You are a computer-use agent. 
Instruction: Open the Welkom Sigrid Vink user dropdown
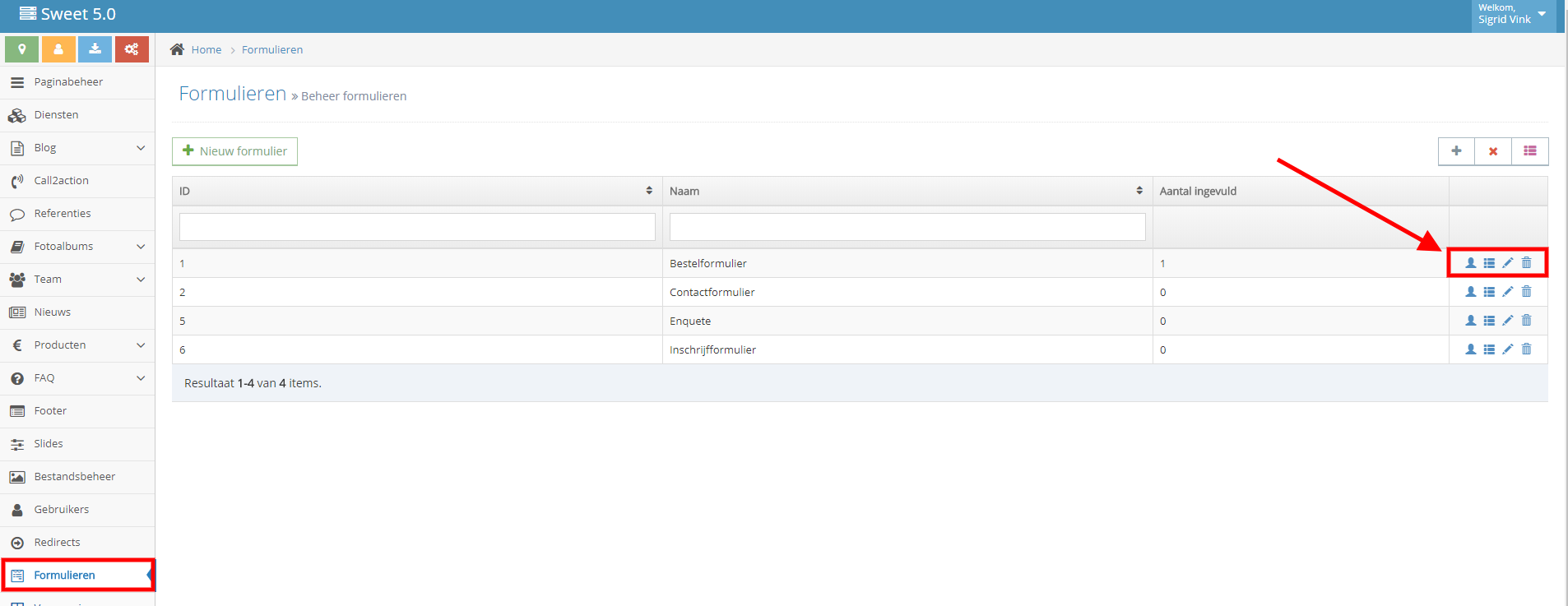1513,15
